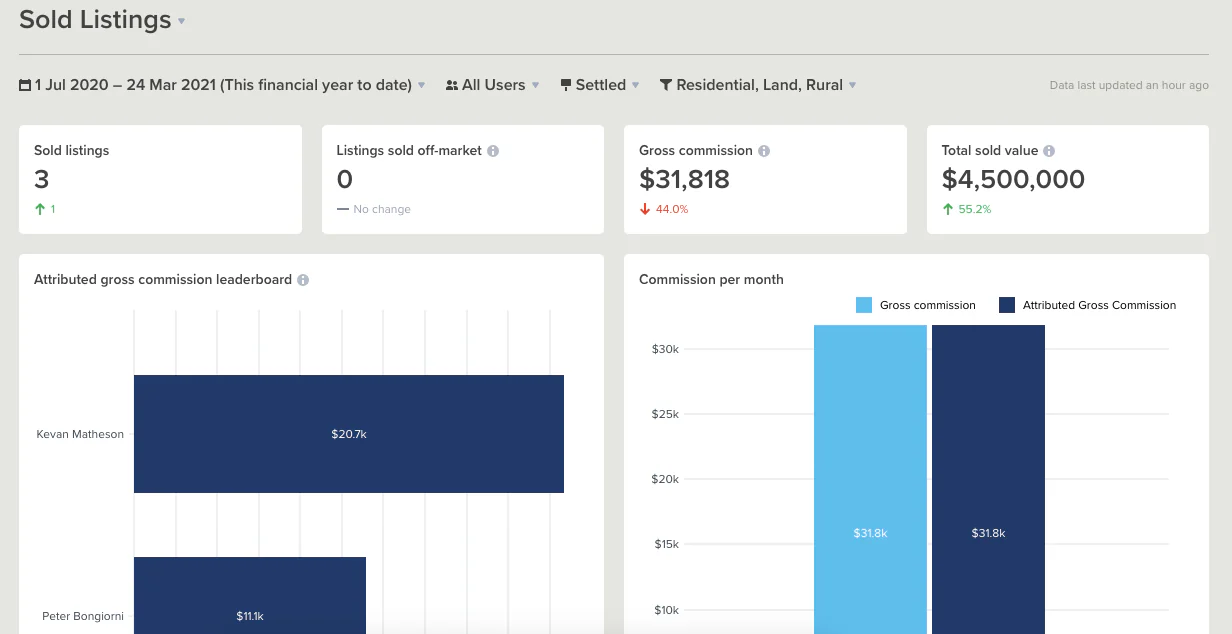Open the All Users filter dropdown
The image size is (1232, 634).
[x=493, y=85]
